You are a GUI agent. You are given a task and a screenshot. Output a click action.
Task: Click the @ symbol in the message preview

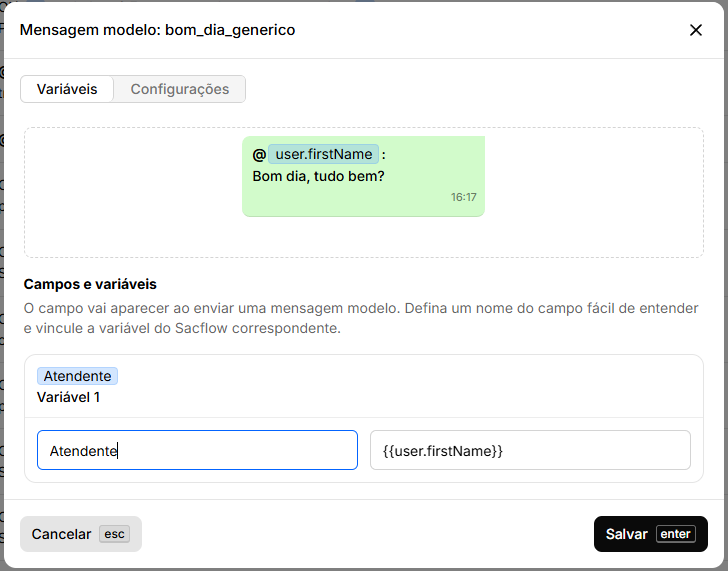click(x=259, y=155)
